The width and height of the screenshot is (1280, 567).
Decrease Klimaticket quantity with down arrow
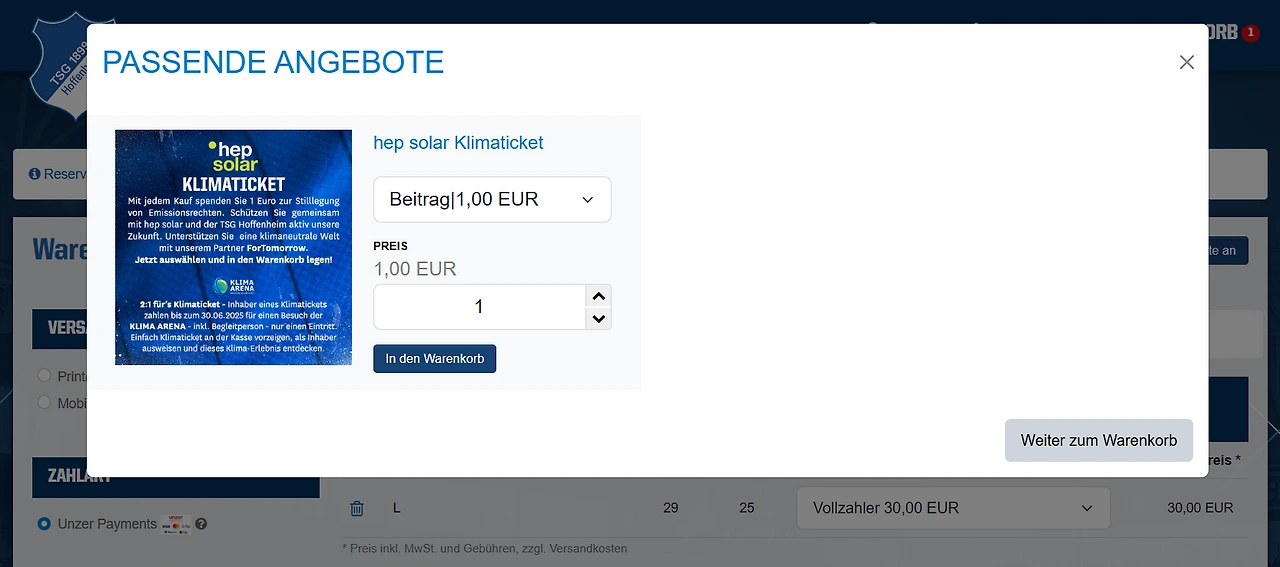click(598, 319)
